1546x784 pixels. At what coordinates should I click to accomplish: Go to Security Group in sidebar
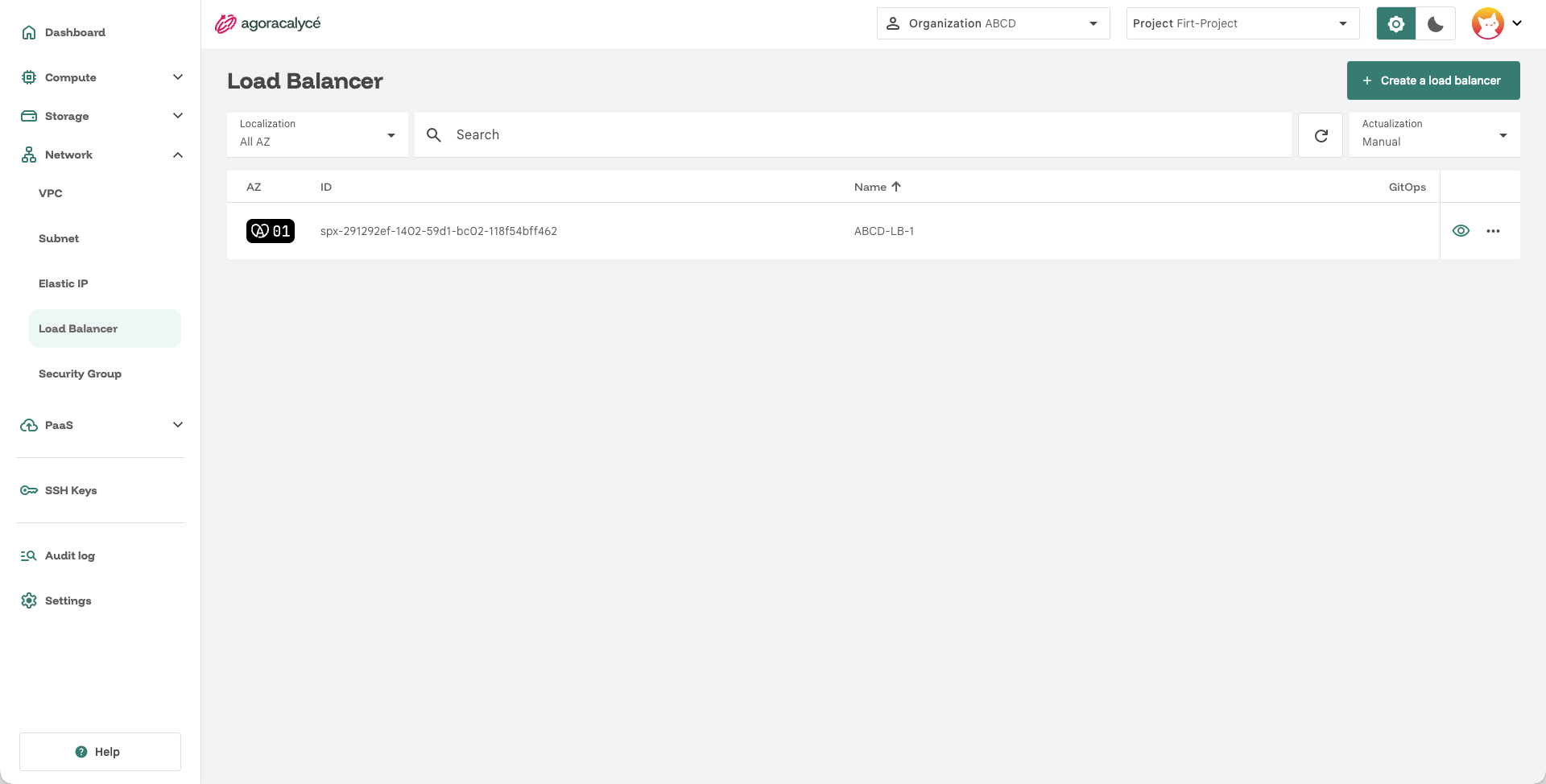click(80, 373)
